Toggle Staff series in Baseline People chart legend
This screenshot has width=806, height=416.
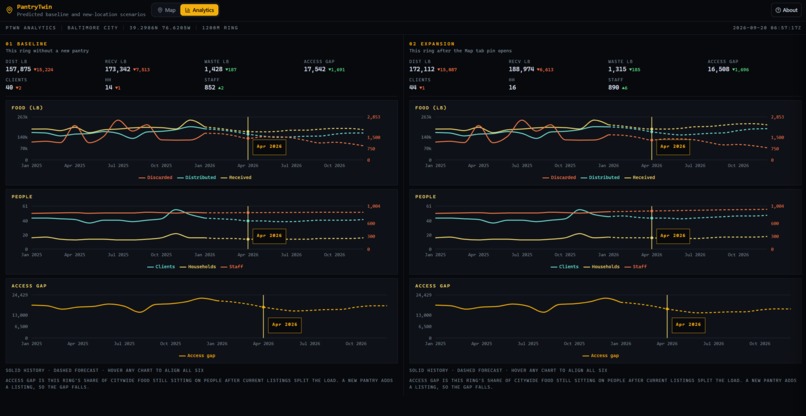click(x=234, y=267)
